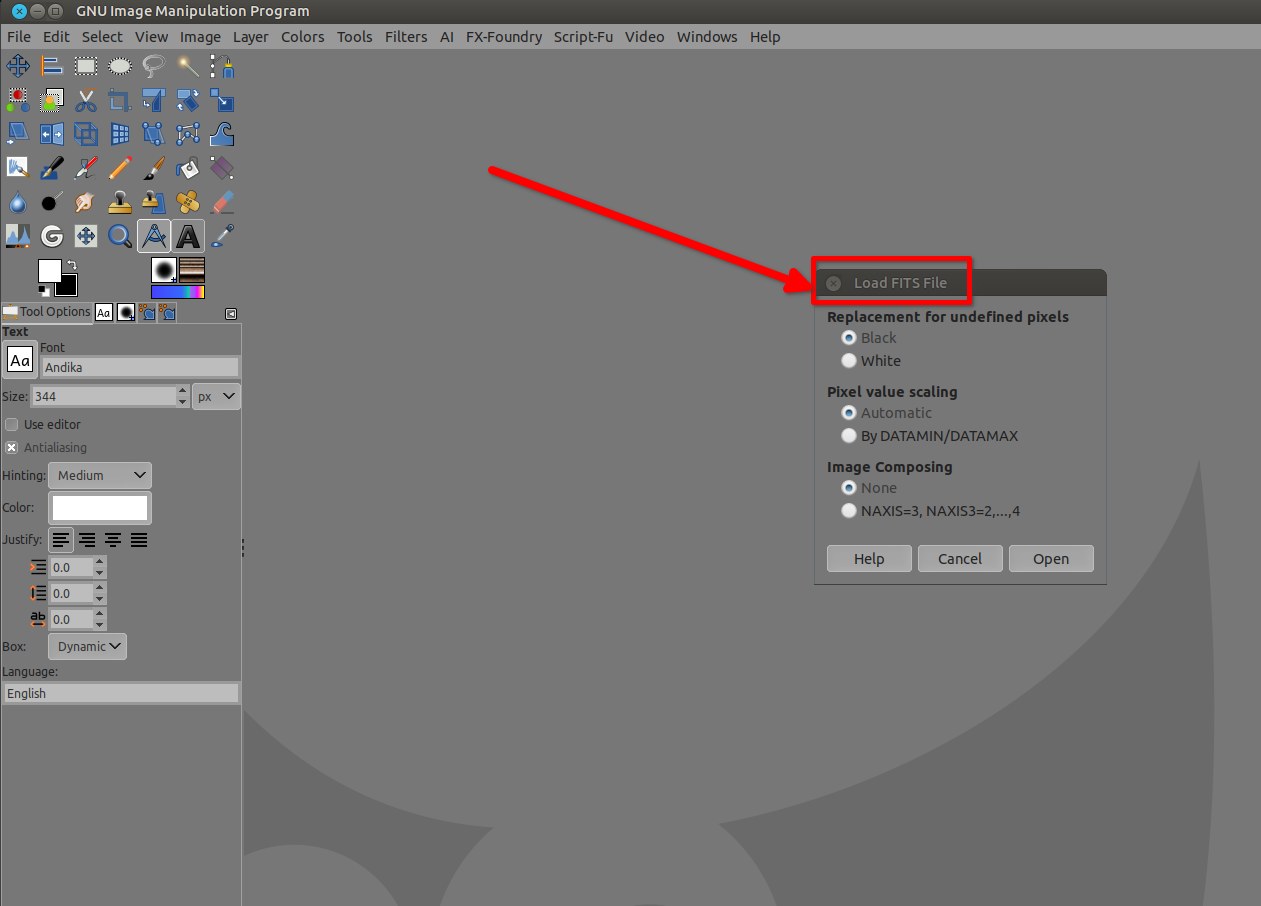Viewport: 1261px width, 906px height.
Task: Select the Heal bandage tool
Action: pos(188,201)
